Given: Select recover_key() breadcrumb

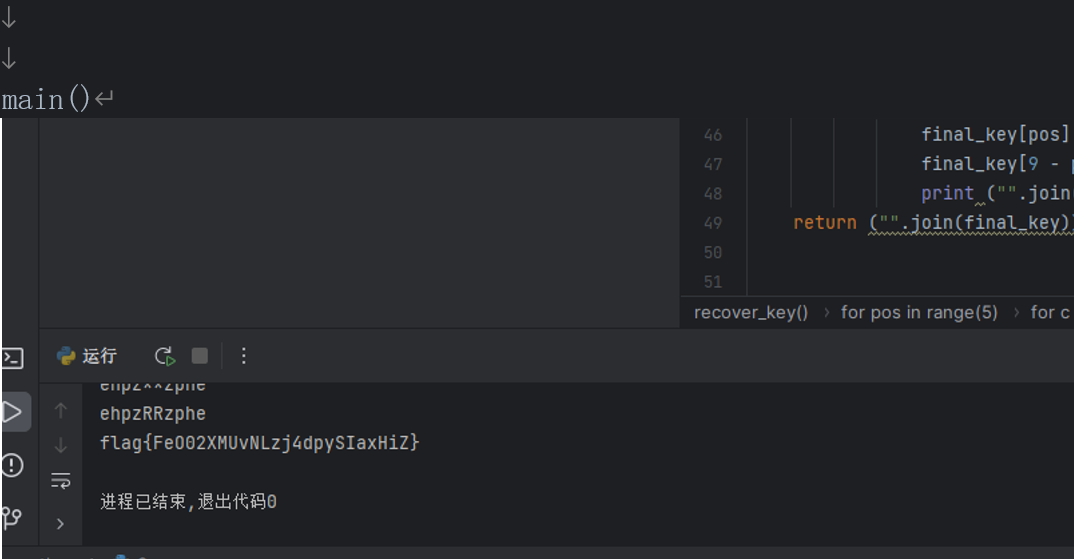Looking at the screenshot, I should (x=751, y=313).
